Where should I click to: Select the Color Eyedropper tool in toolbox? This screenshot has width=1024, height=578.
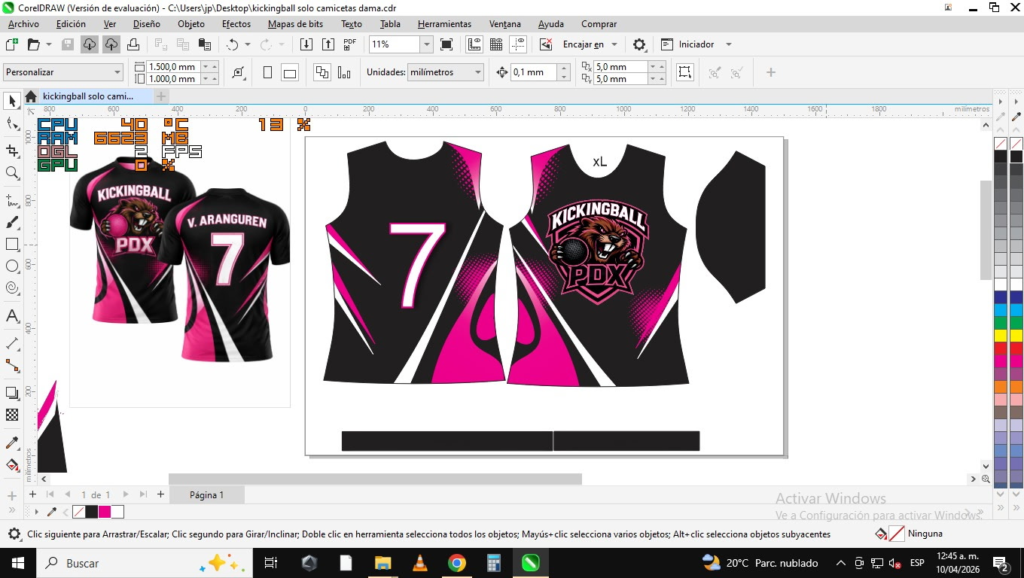point(12,443)
